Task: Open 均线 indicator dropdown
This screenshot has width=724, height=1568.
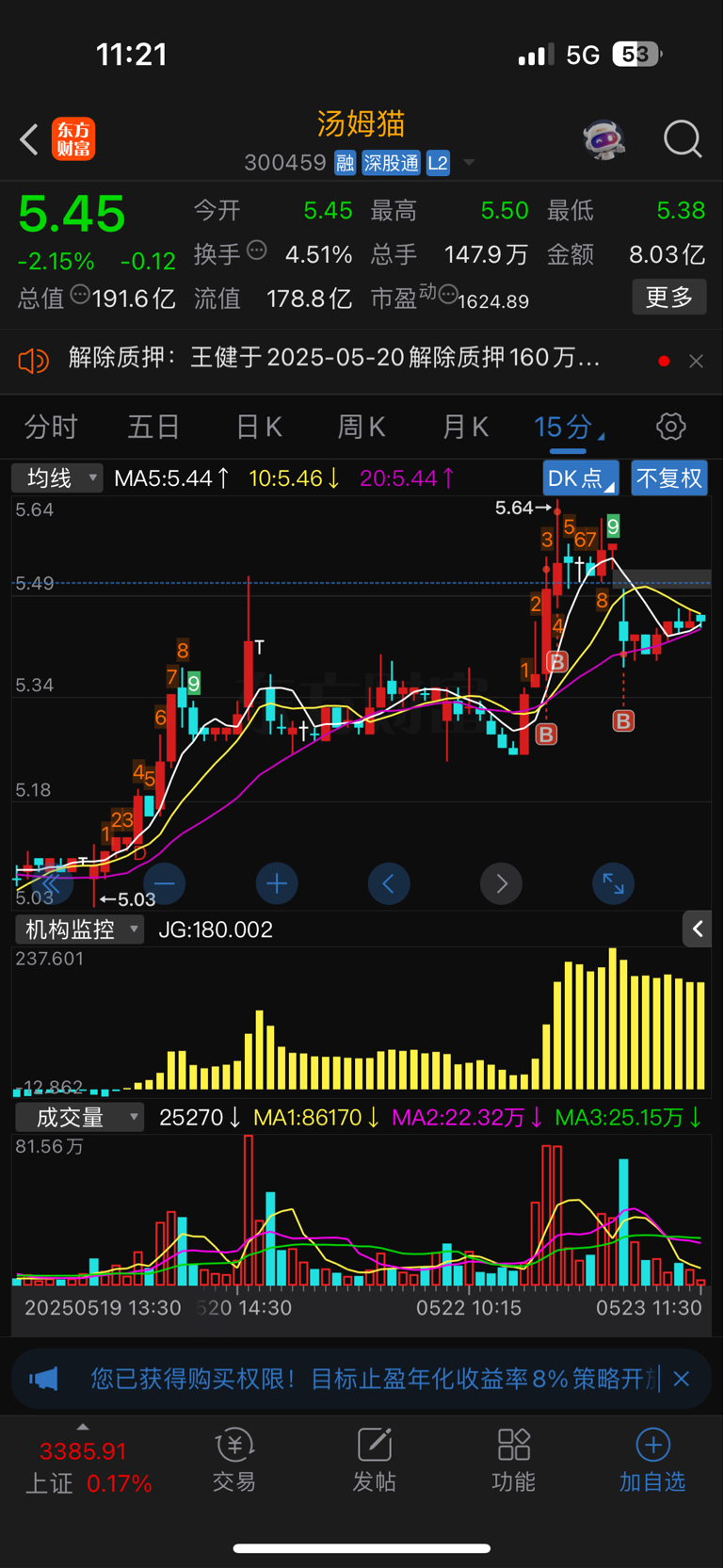Action: (56, 478)
